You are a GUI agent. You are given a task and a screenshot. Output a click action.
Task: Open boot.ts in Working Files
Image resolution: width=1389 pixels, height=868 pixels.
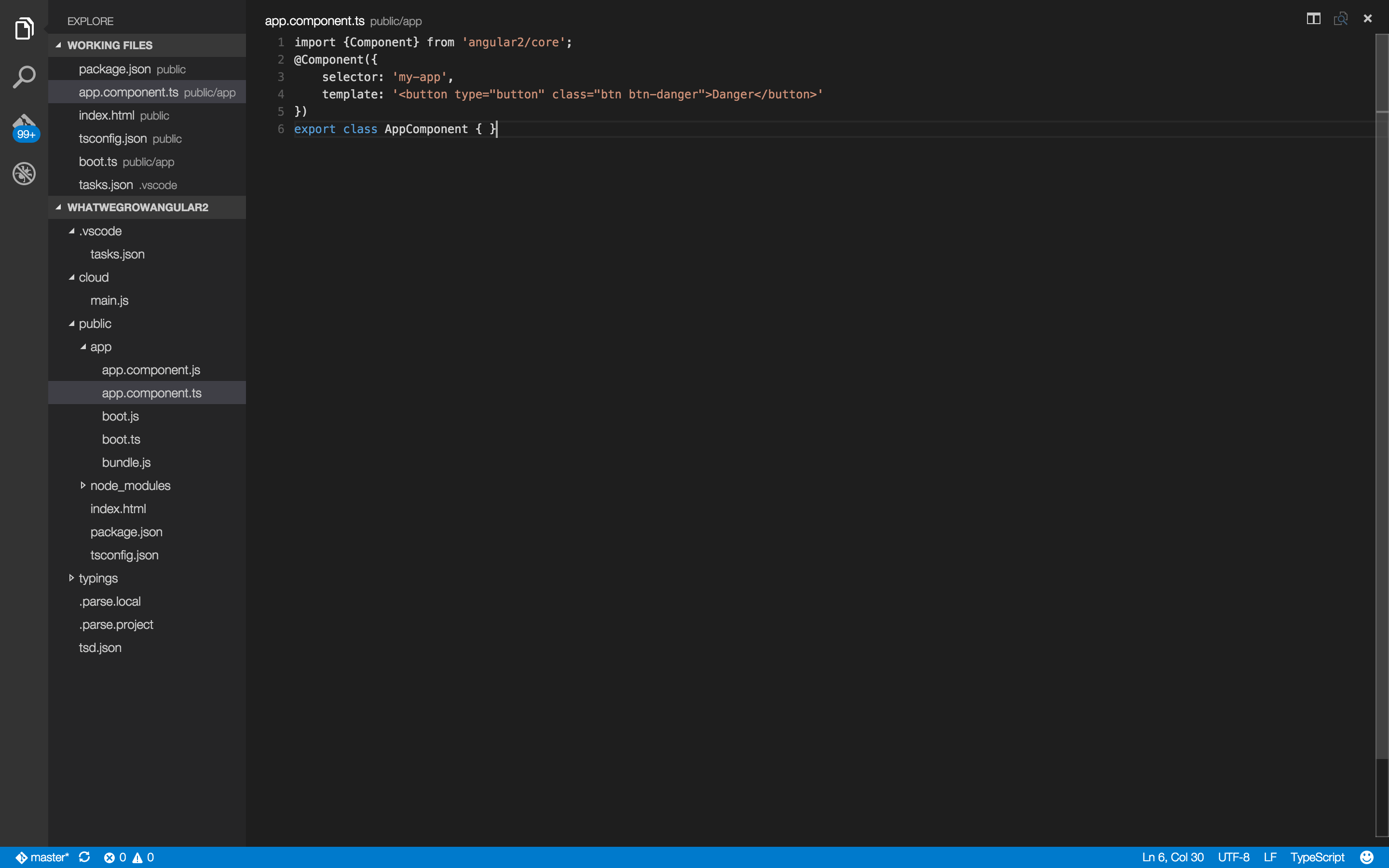click(x=98, y=162)
